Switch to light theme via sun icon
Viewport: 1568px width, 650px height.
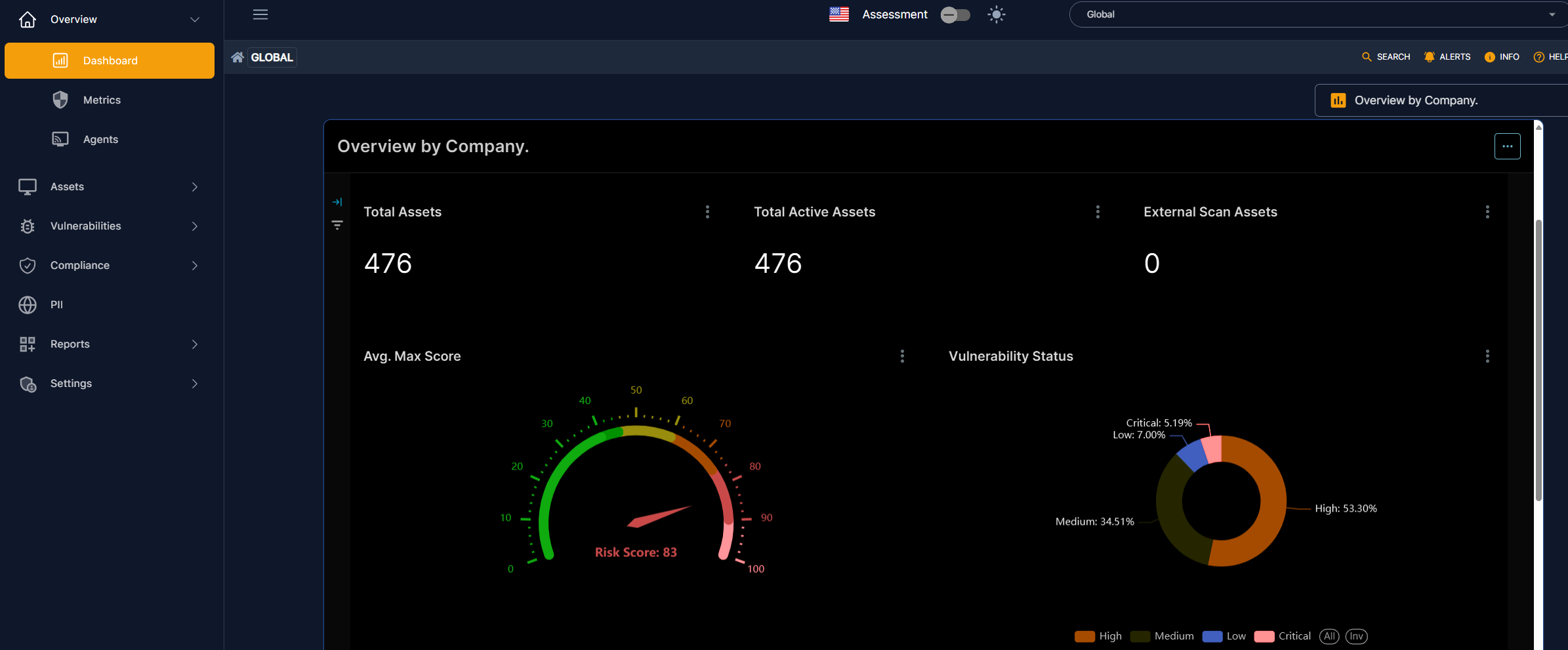click(996, 14)
